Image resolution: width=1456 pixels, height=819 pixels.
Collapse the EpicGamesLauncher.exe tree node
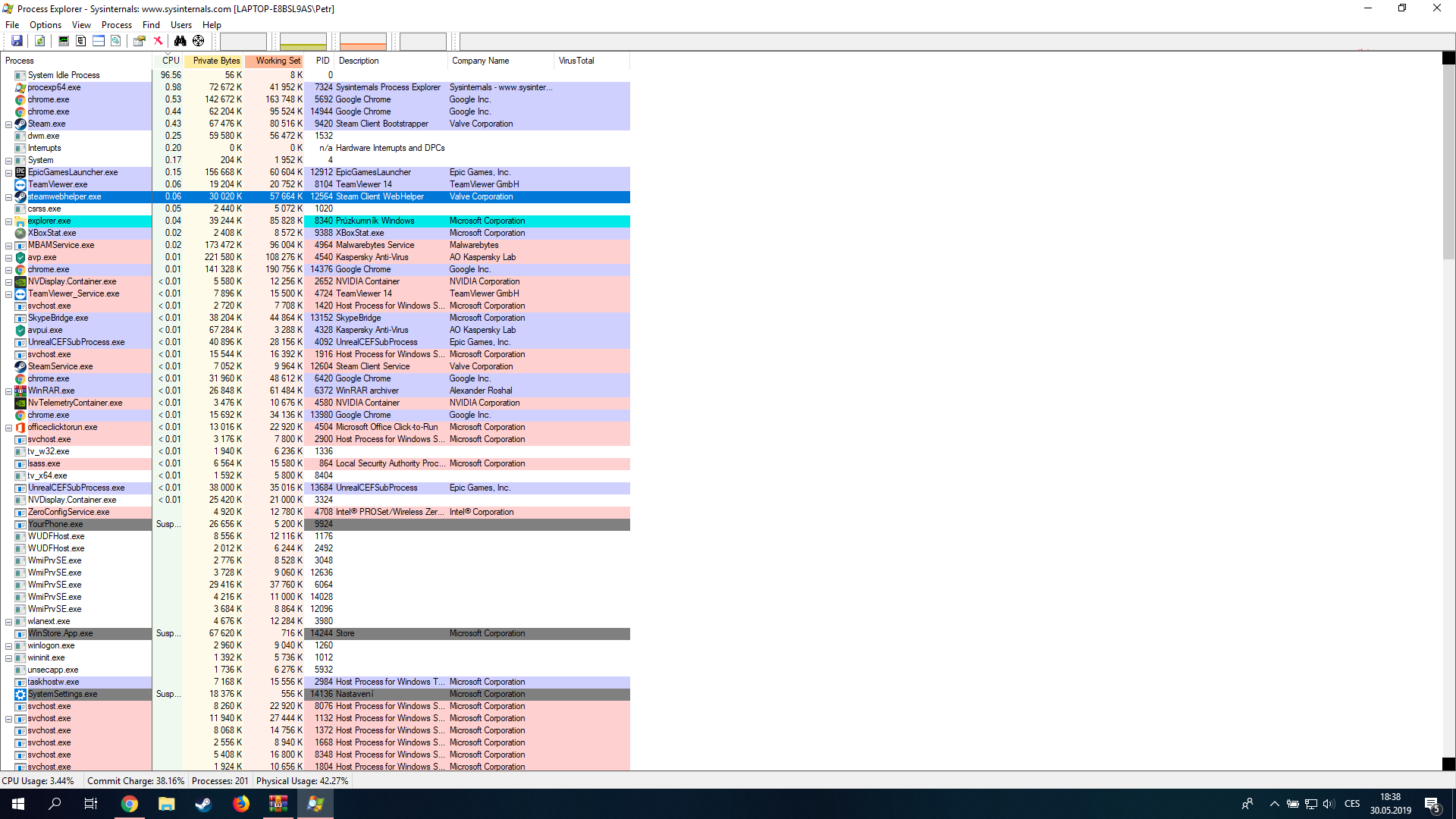point(8,173)
